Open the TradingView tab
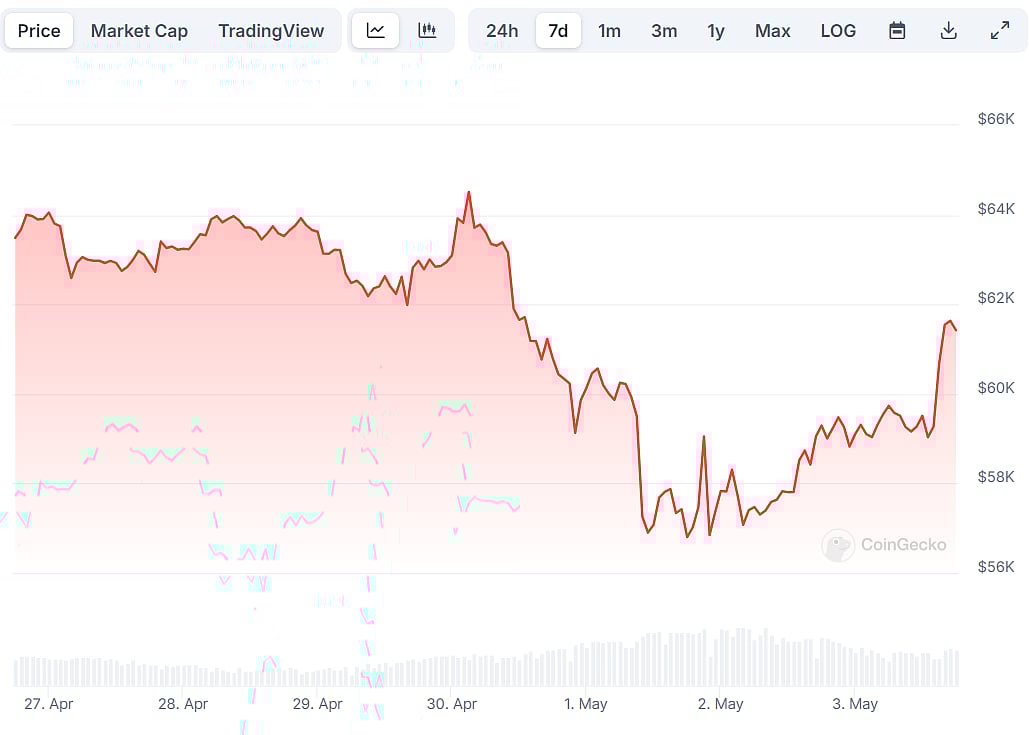 point(271,31)
